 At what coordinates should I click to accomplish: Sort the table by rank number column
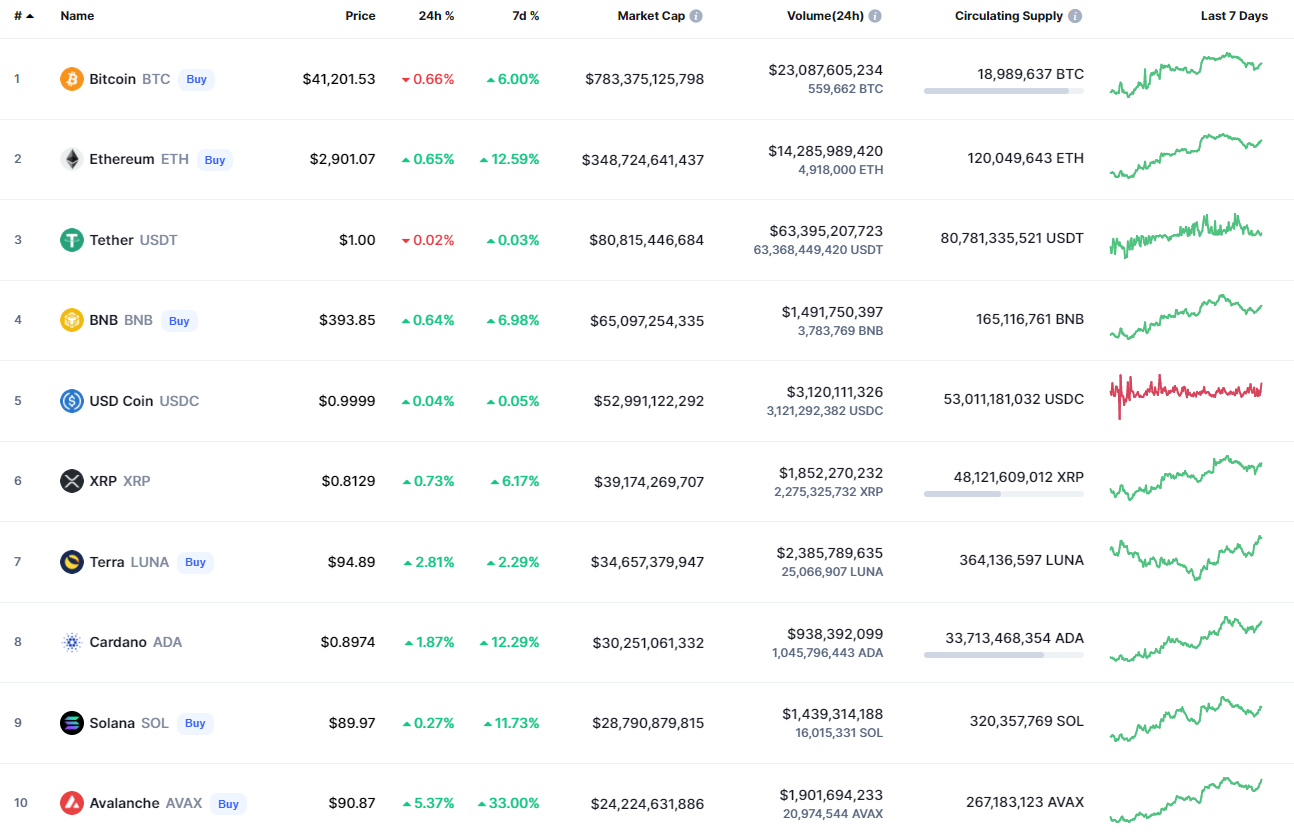[23, 16]
